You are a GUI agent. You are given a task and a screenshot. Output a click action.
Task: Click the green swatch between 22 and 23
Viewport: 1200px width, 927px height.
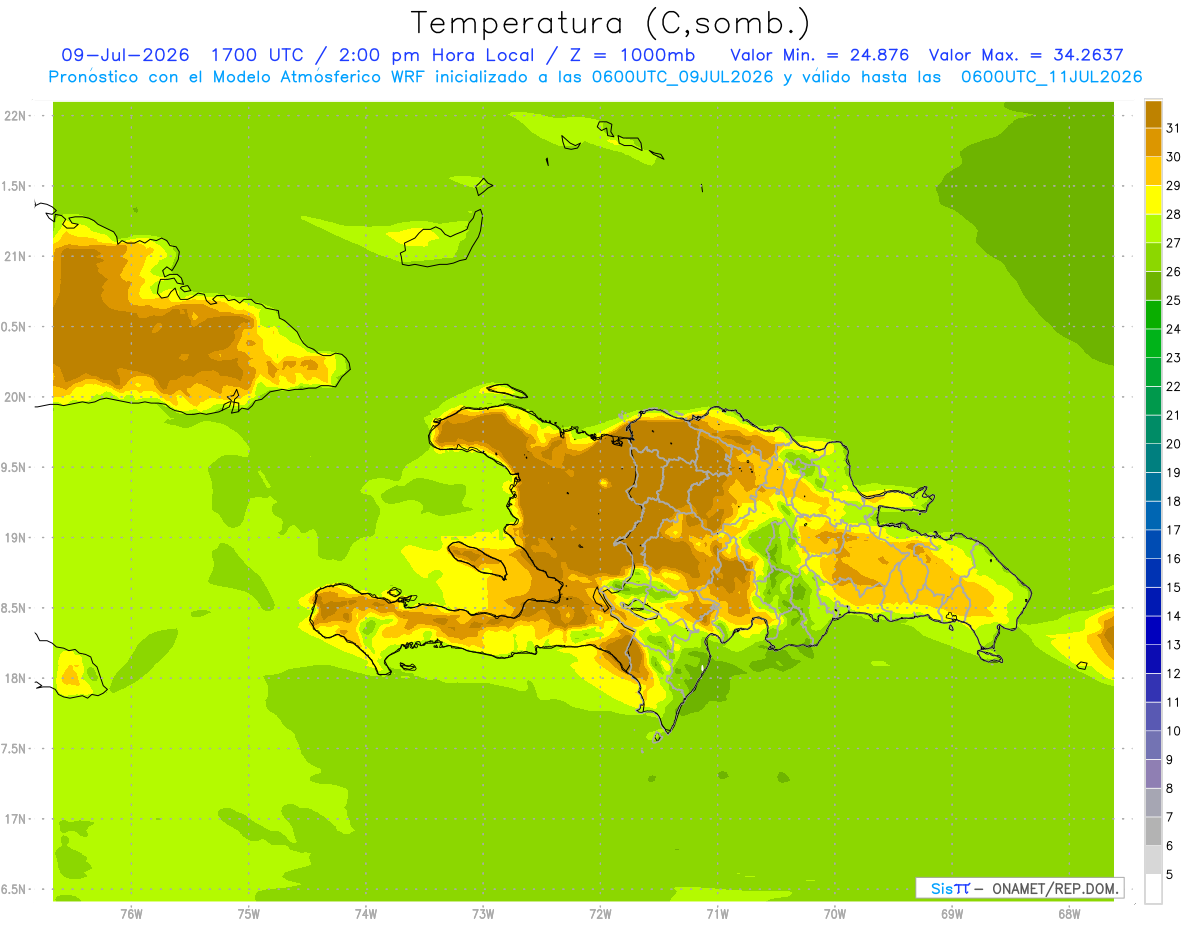[1153, 372]
